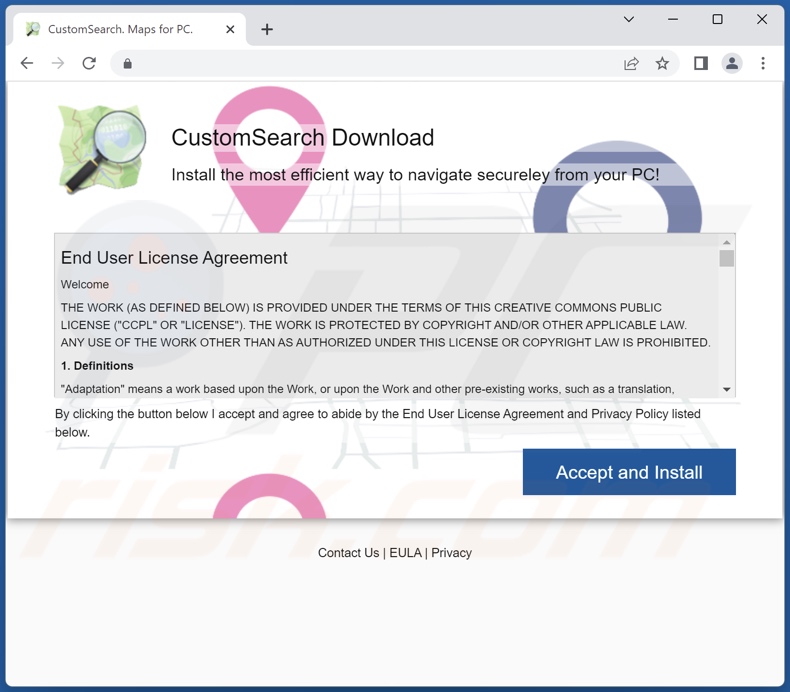Select the CustomSearch Maps for PC tab

(120, 29)
